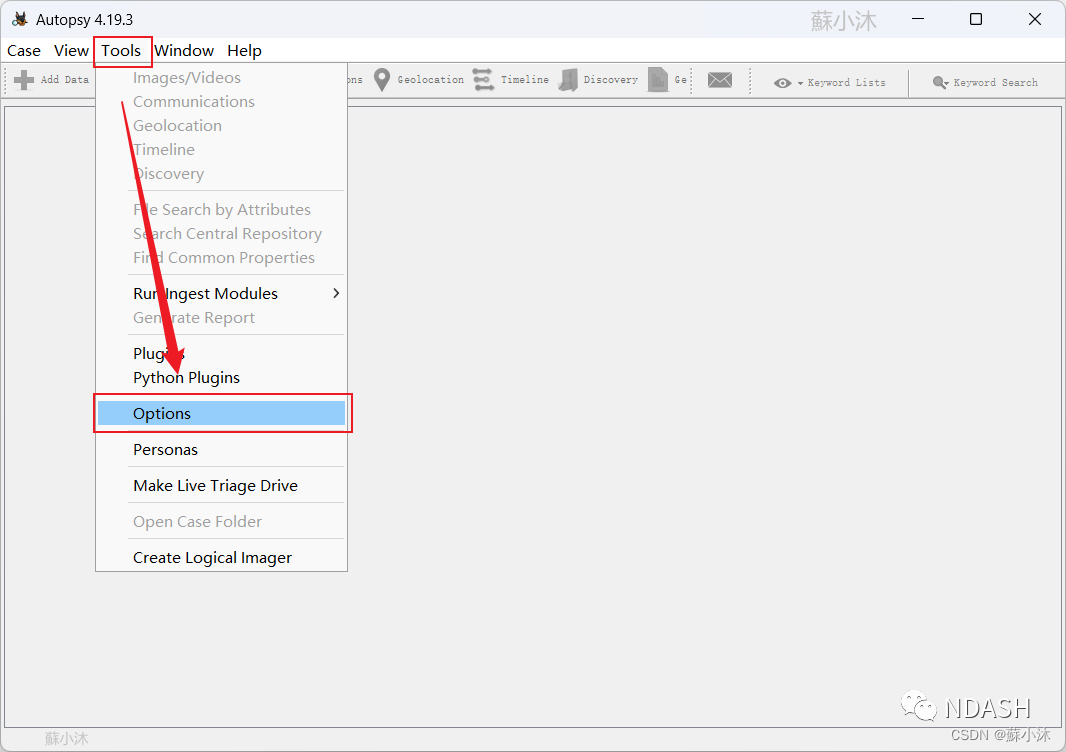Click the Keyword Search magnifier icon

tap(940, 82)
